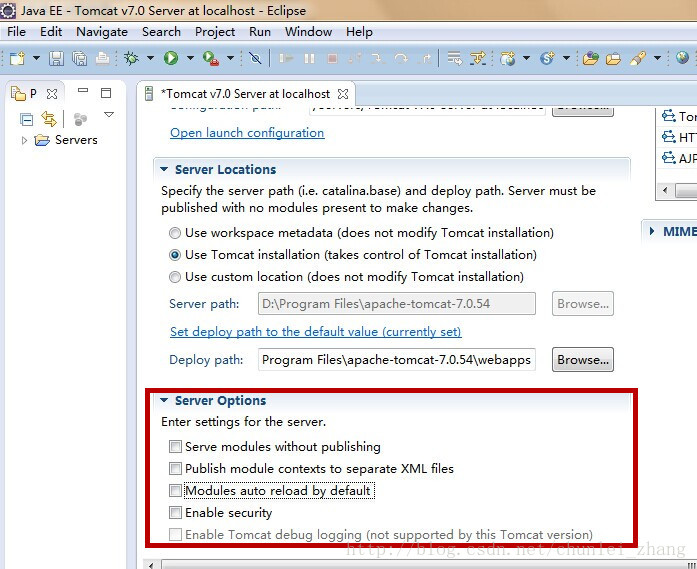697x569 pixels.
Task: Maximize the Project Explorer panel
Action: pyautogui.click(x=106, y=93)
